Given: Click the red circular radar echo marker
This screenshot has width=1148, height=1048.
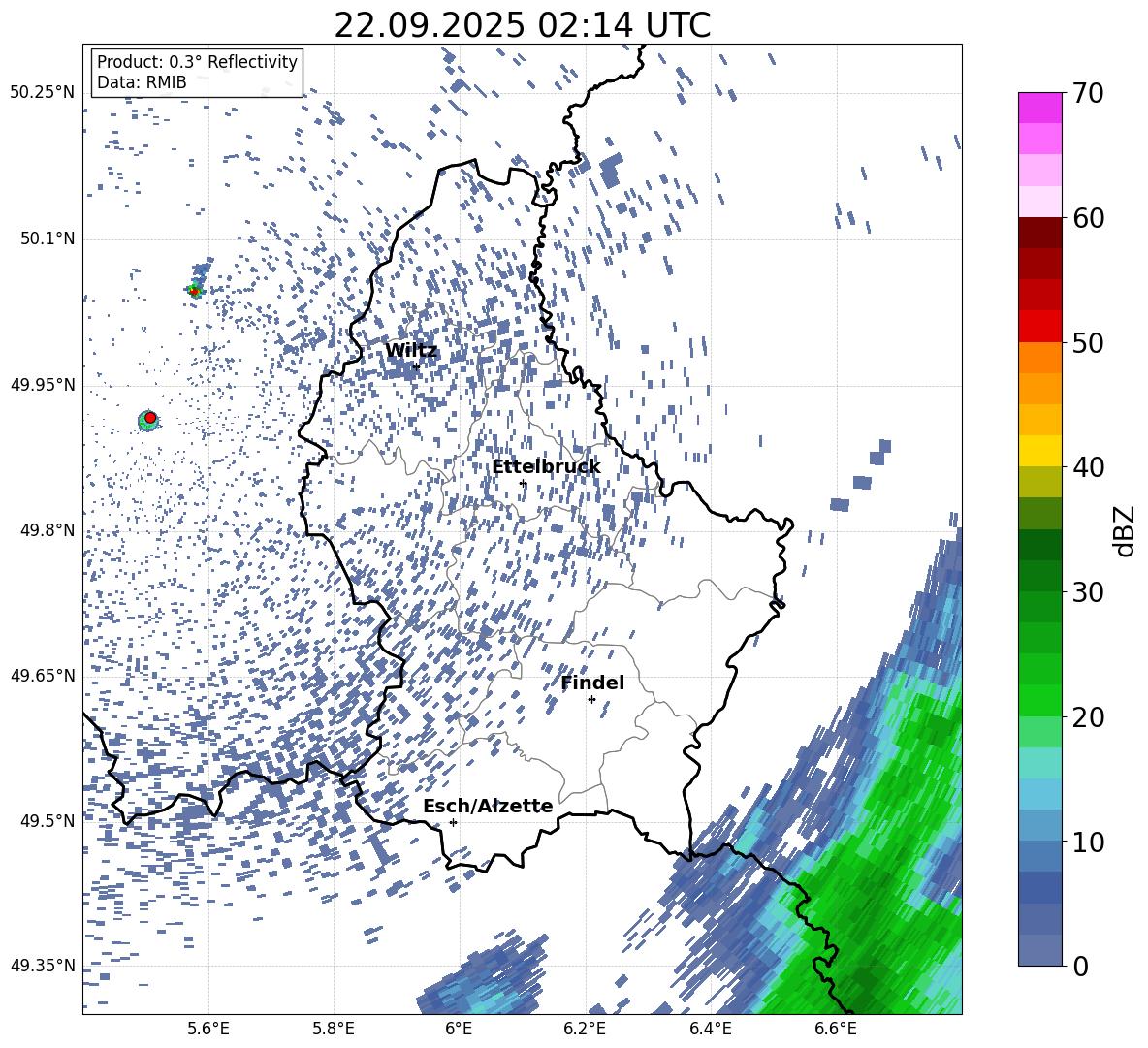Looking at the screenshot, I should point(150,418).
